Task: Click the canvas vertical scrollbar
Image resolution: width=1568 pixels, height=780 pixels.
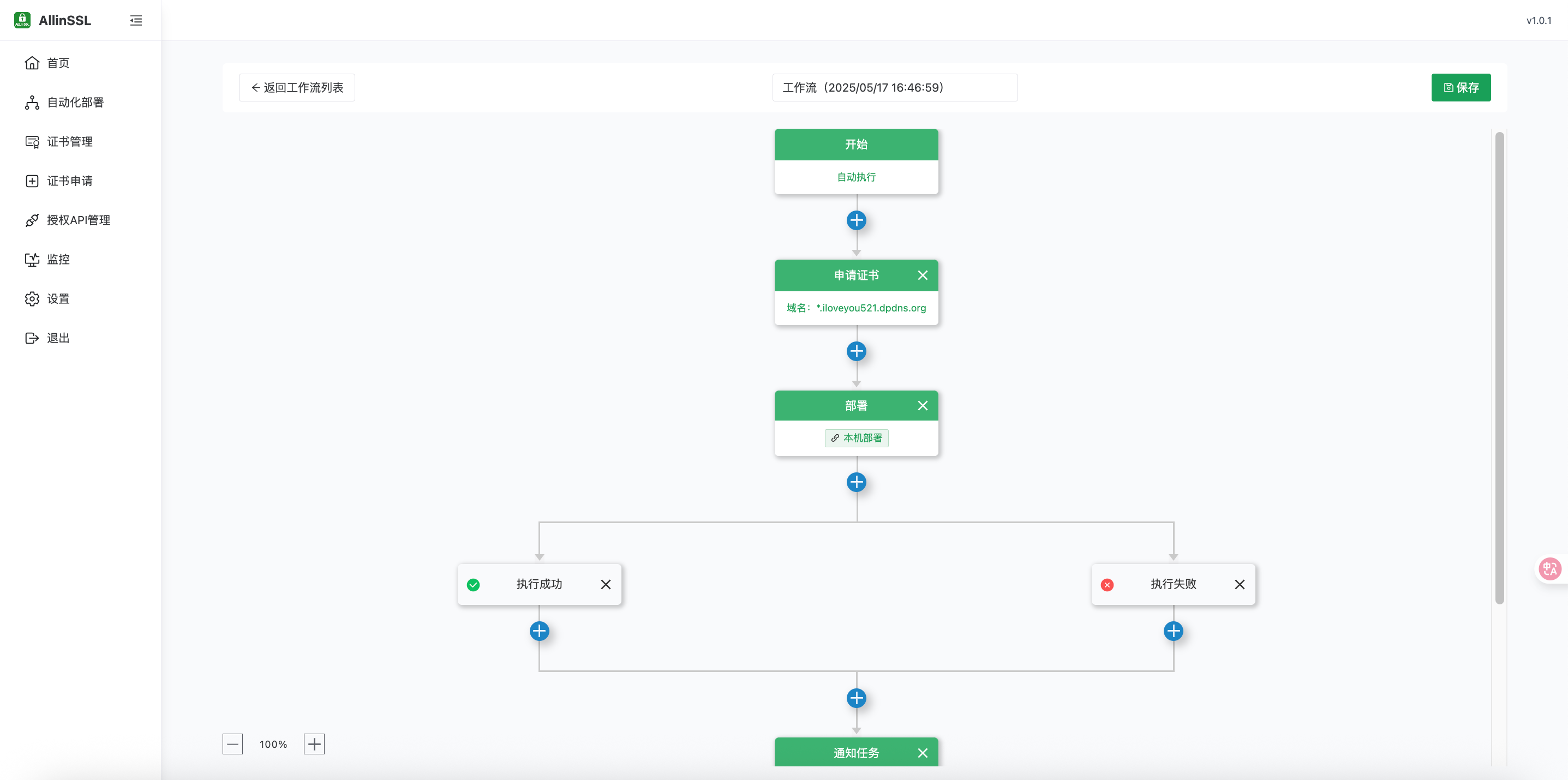Action: click(x=1499, y=365)
